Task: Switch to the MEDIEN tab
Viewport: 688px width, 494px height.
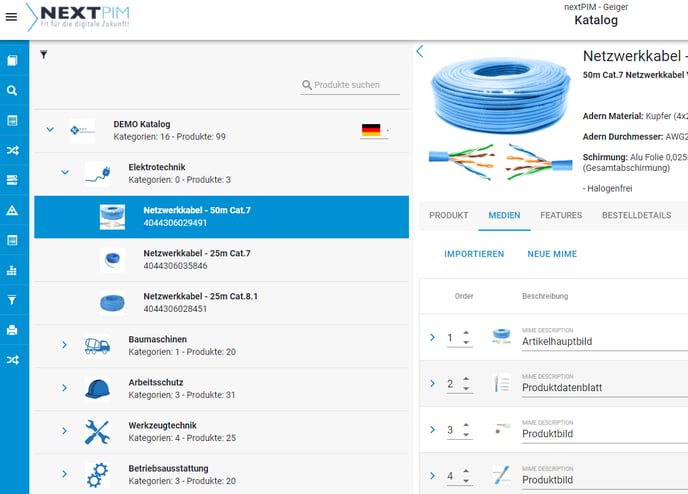Action: click(x=504, y=215)
